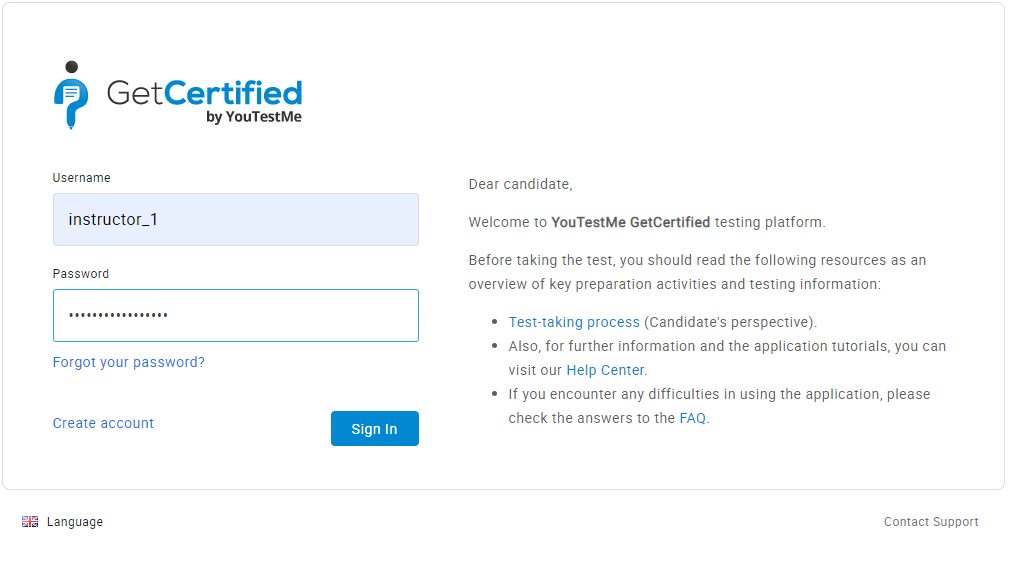The height and width of the screenshot is (582, 1010).
Task: Click the "(Candidate's perspective)" text
Action: (x=729, y=322)
